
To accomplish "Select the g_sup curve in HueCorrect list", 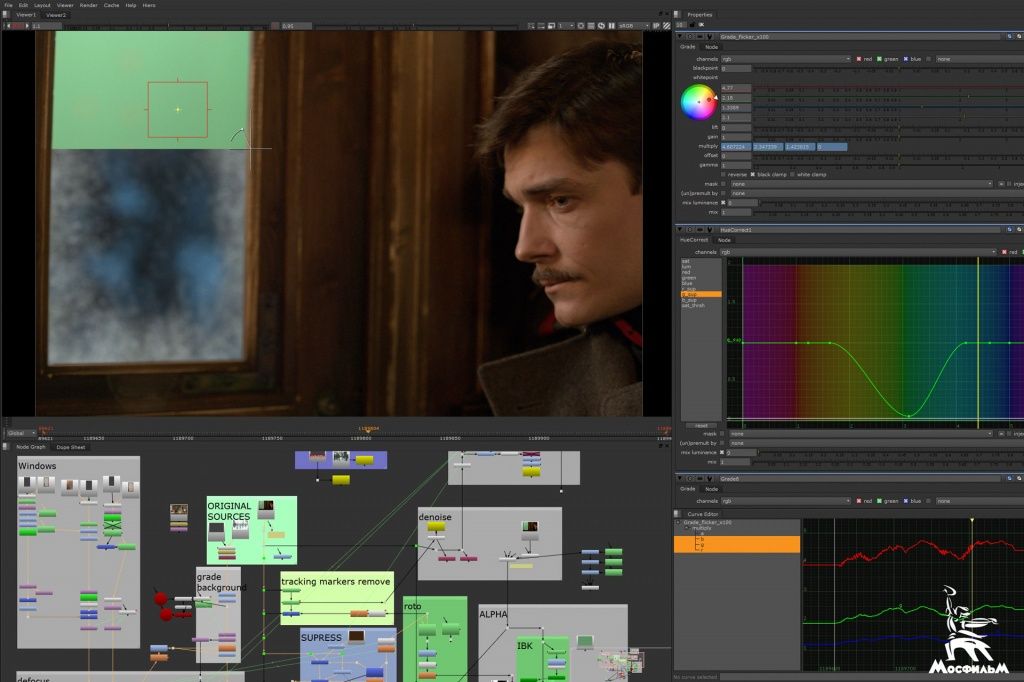I will tap(701, 295).
